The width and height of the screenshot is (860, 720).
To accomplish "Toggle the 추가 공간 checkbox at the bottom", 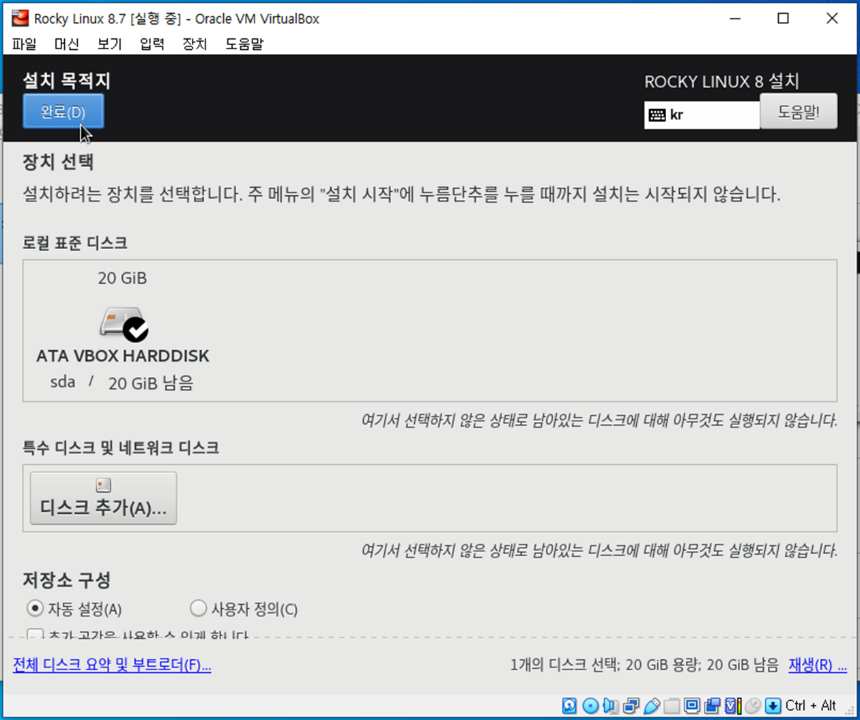I will 35,635.
